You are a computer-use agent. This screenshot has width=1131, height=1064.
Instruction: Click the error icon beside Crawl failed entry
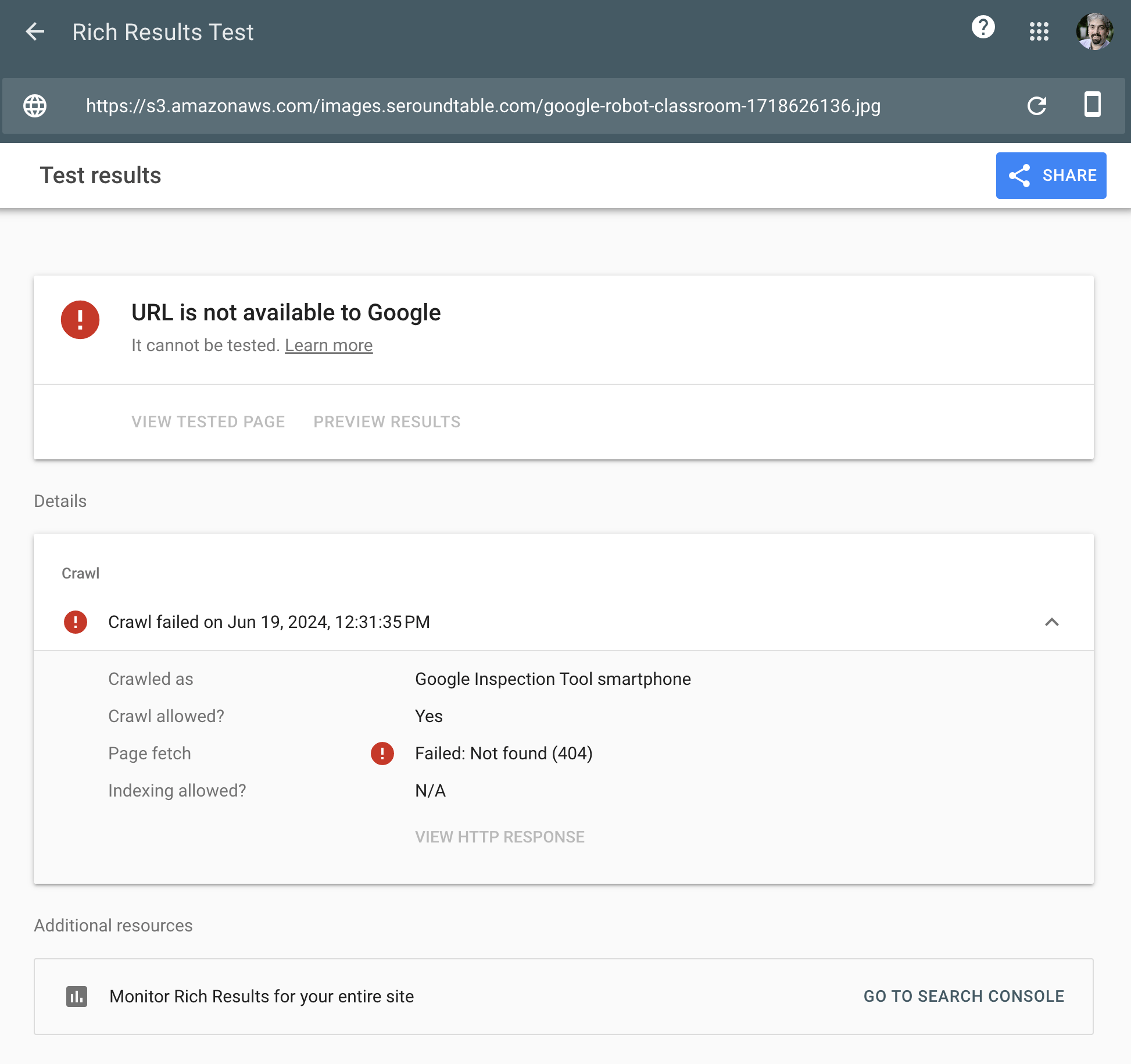point(75,622)
